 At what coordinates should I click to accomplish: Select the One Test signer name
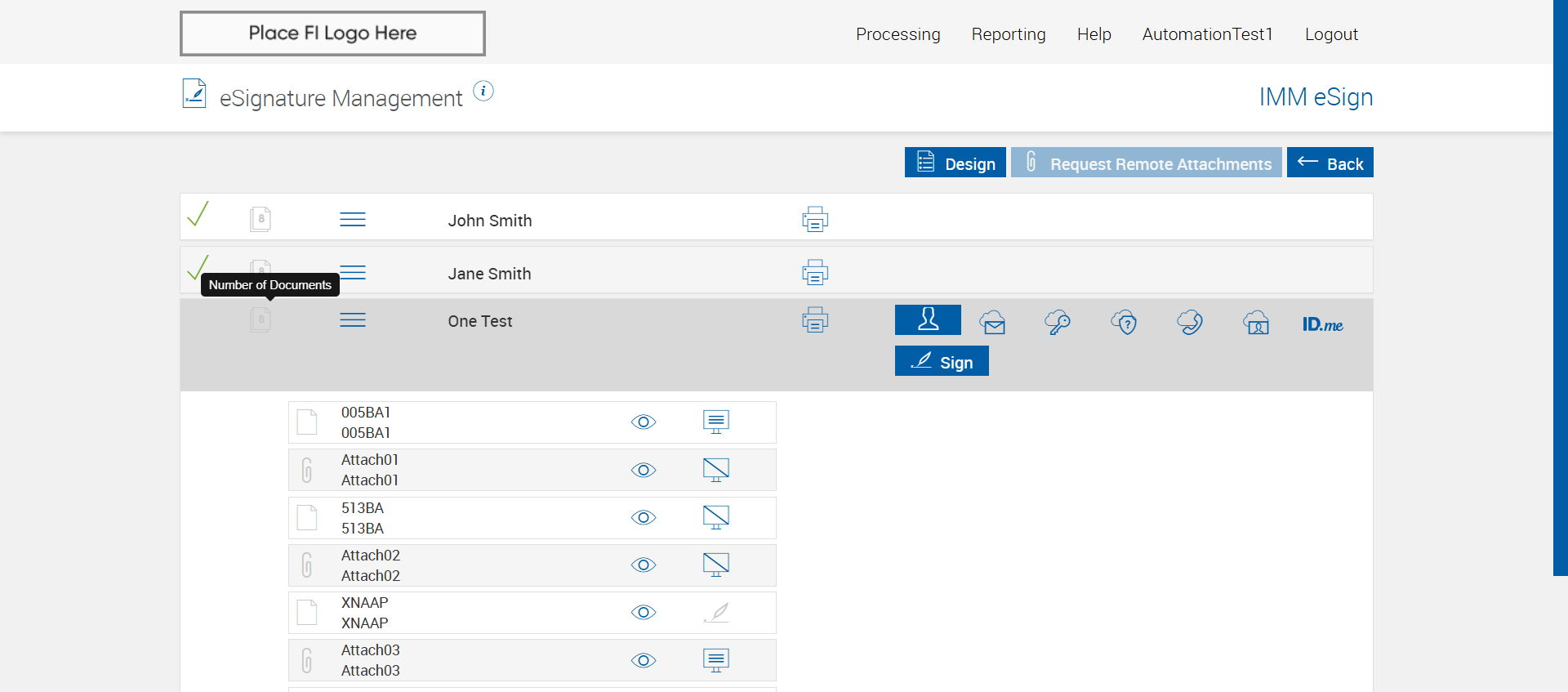(x=480, y=321)
